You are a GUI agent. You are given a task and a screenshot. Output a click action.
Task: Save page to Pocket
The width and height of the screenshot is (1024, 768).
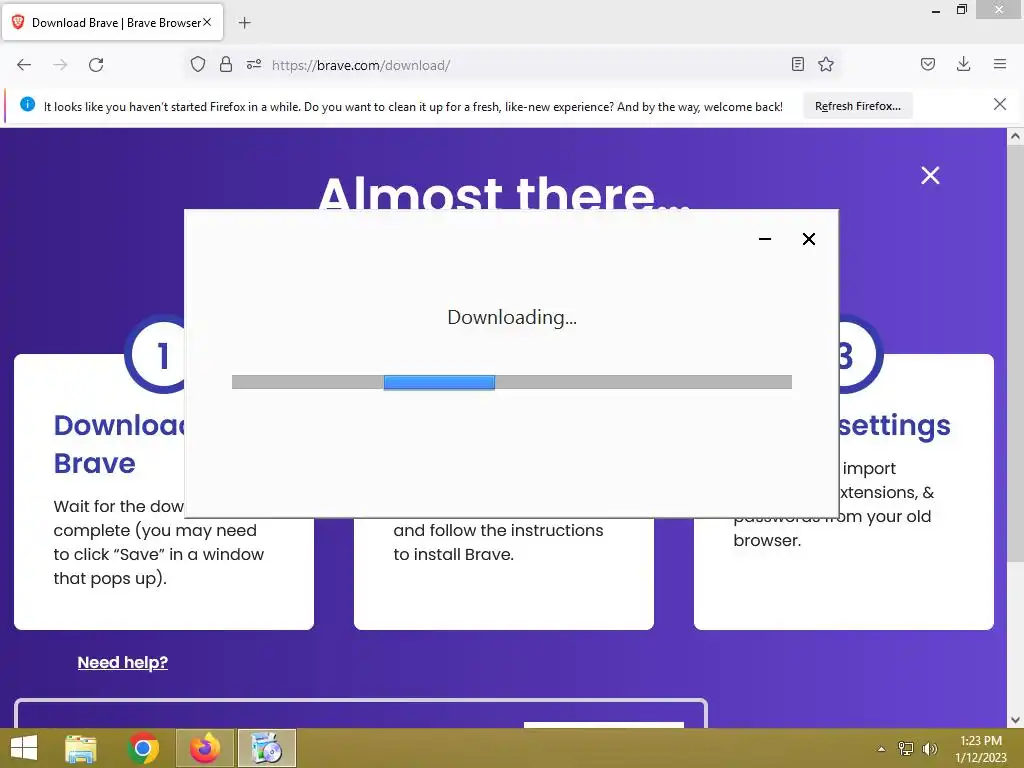(928, 64)
